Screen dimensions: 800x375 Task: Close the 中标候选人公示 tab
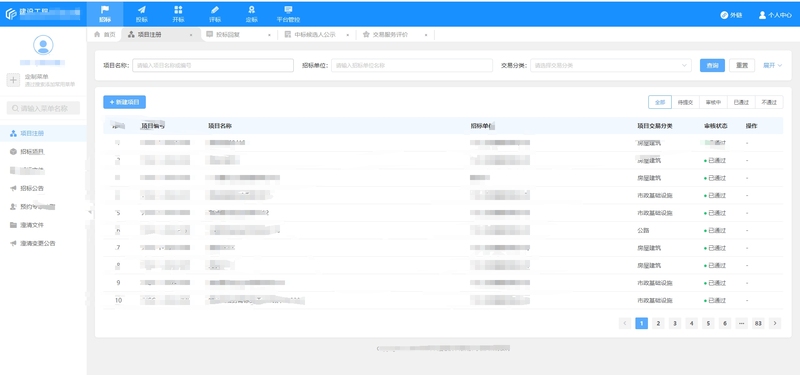(347, 35)
